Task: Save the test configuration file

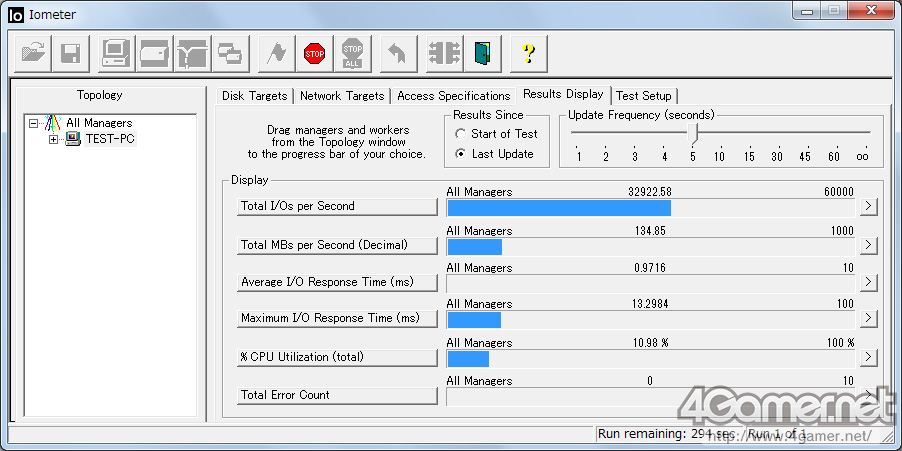Action: 71,53
